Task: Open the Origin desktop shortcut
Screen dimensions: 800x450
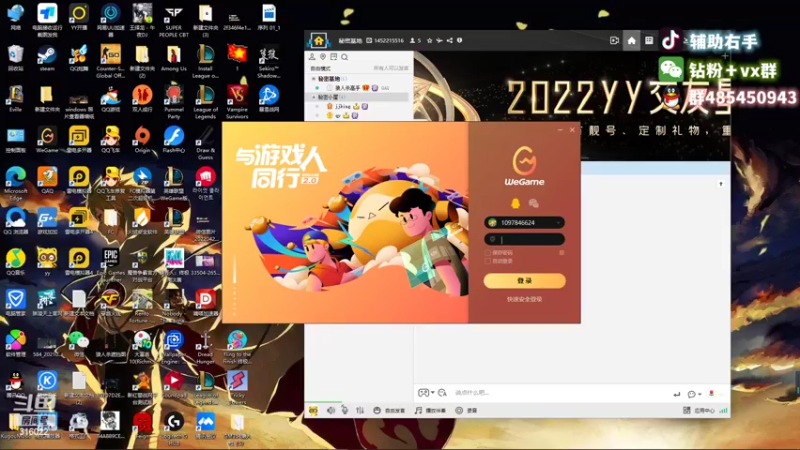Action: [142, 140]
